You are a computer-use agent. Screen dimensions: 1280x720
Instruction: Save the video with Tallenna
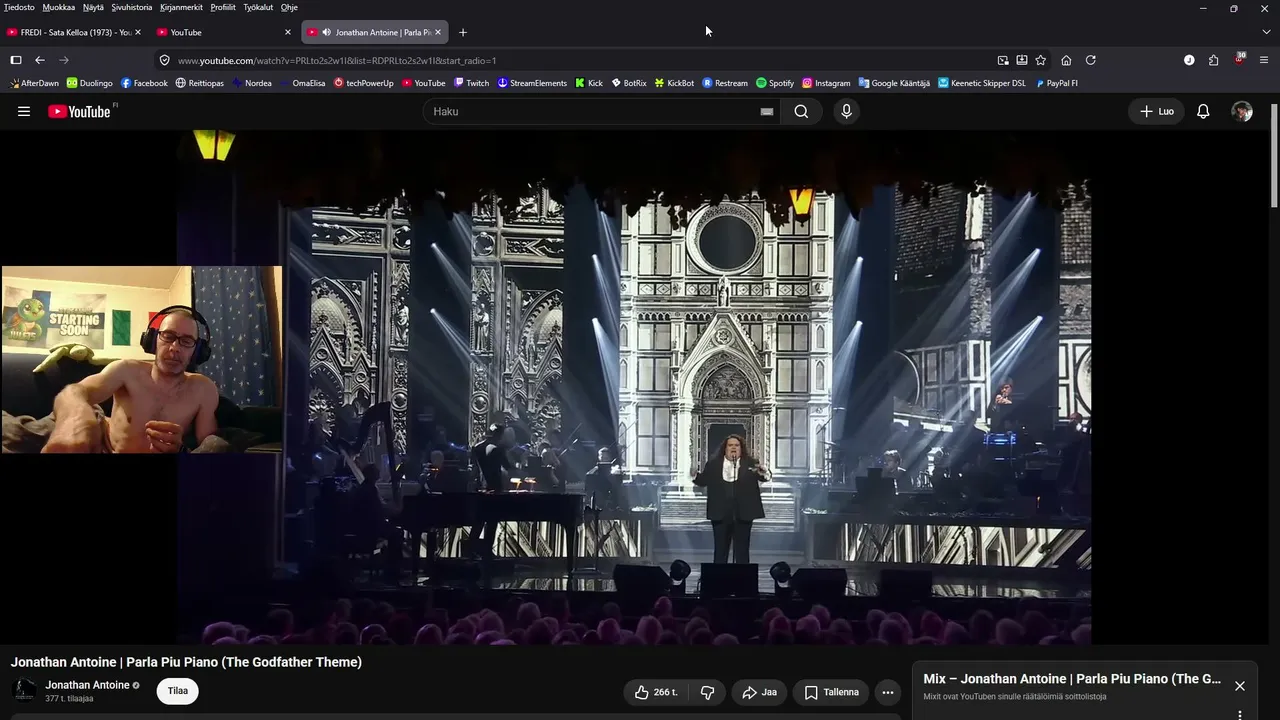(x=832, y=692)
